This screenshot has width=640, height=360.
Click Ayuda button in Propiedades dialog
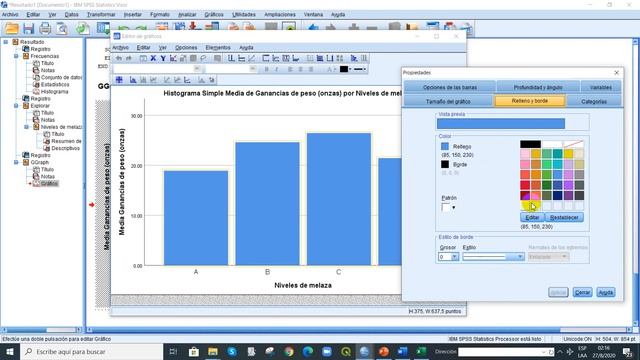606,293
